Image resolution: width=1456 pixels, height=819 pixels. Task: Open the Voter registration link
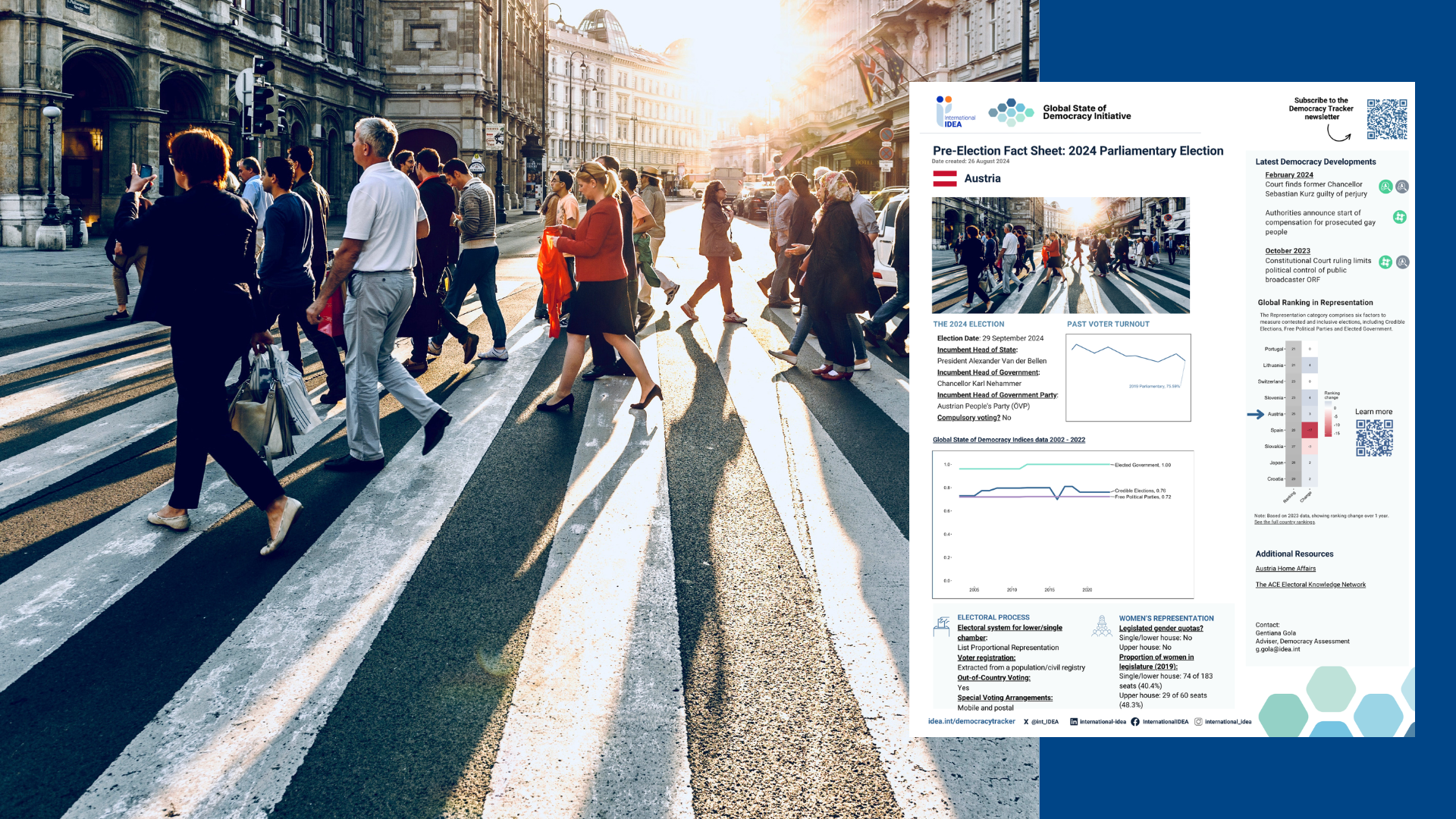[986, 658]
